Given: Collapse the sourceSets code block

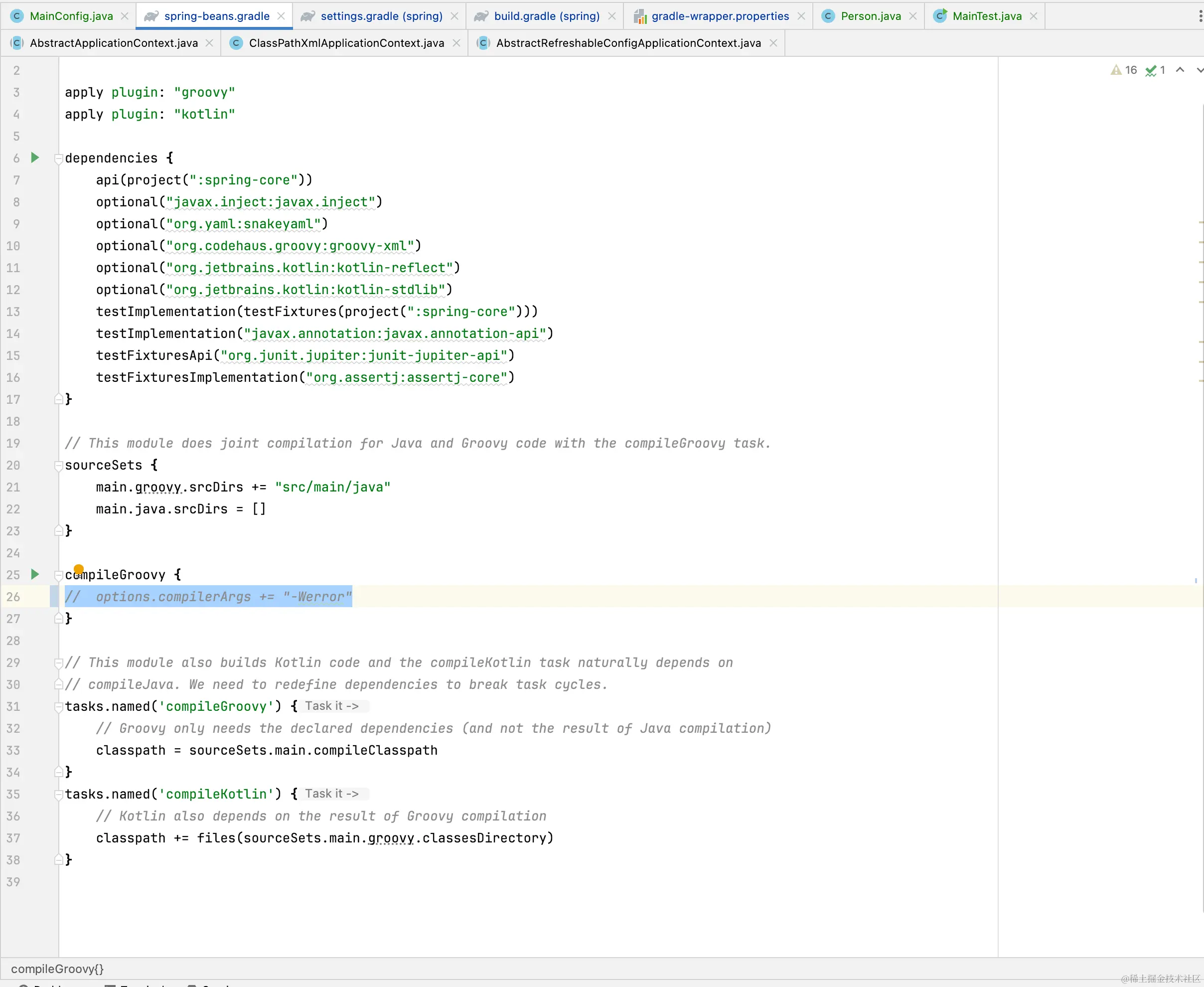Looking at the screenshot, I should [x=58, y=466].
